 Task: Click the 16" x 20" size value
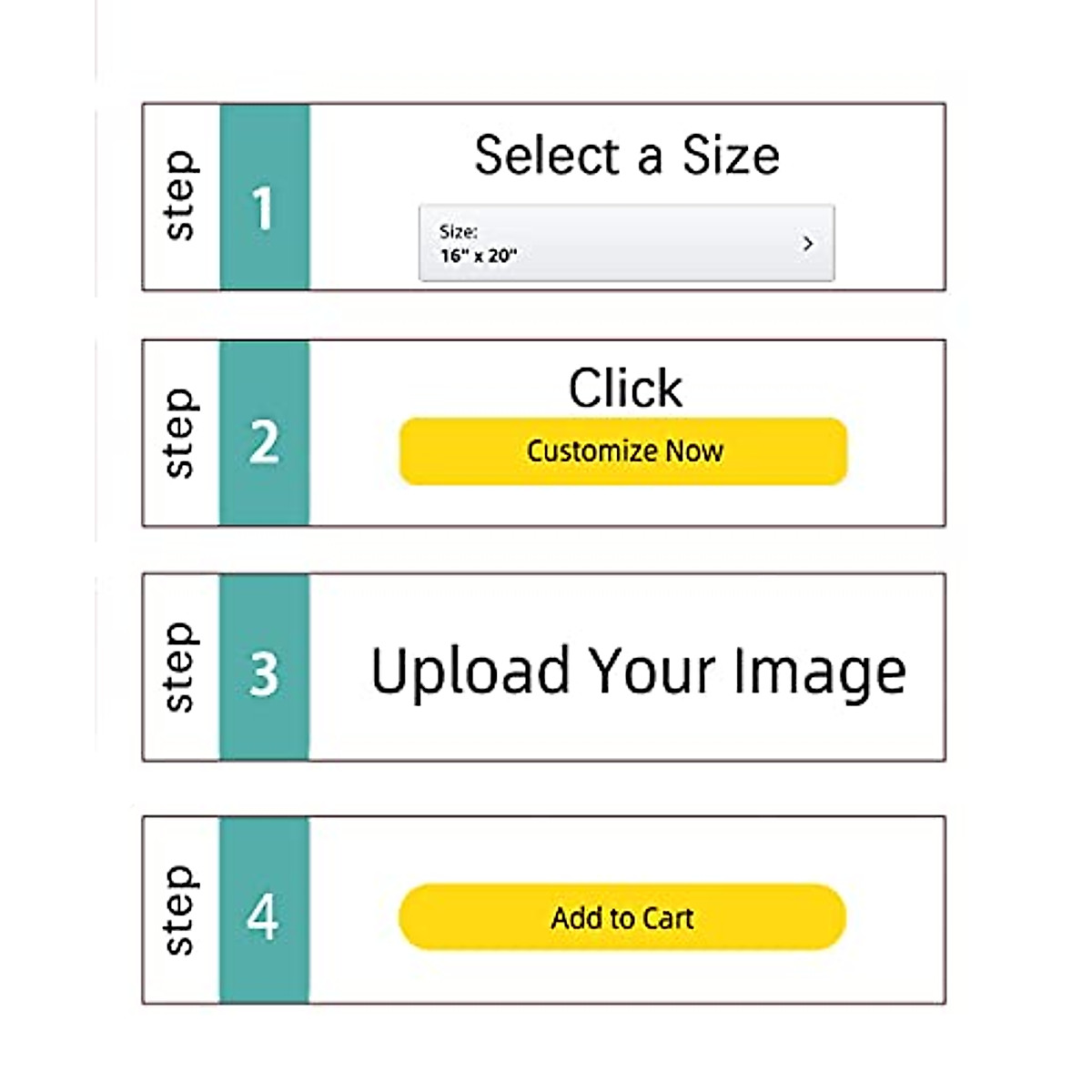(x=479, y=256)
